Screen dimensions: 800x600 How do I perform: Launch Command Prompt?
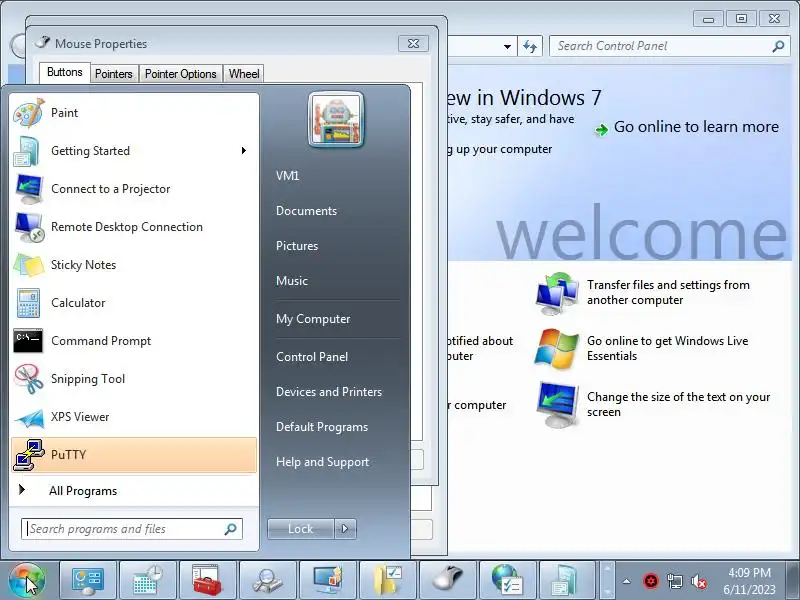pyautogui.click(x=134, y=341)
